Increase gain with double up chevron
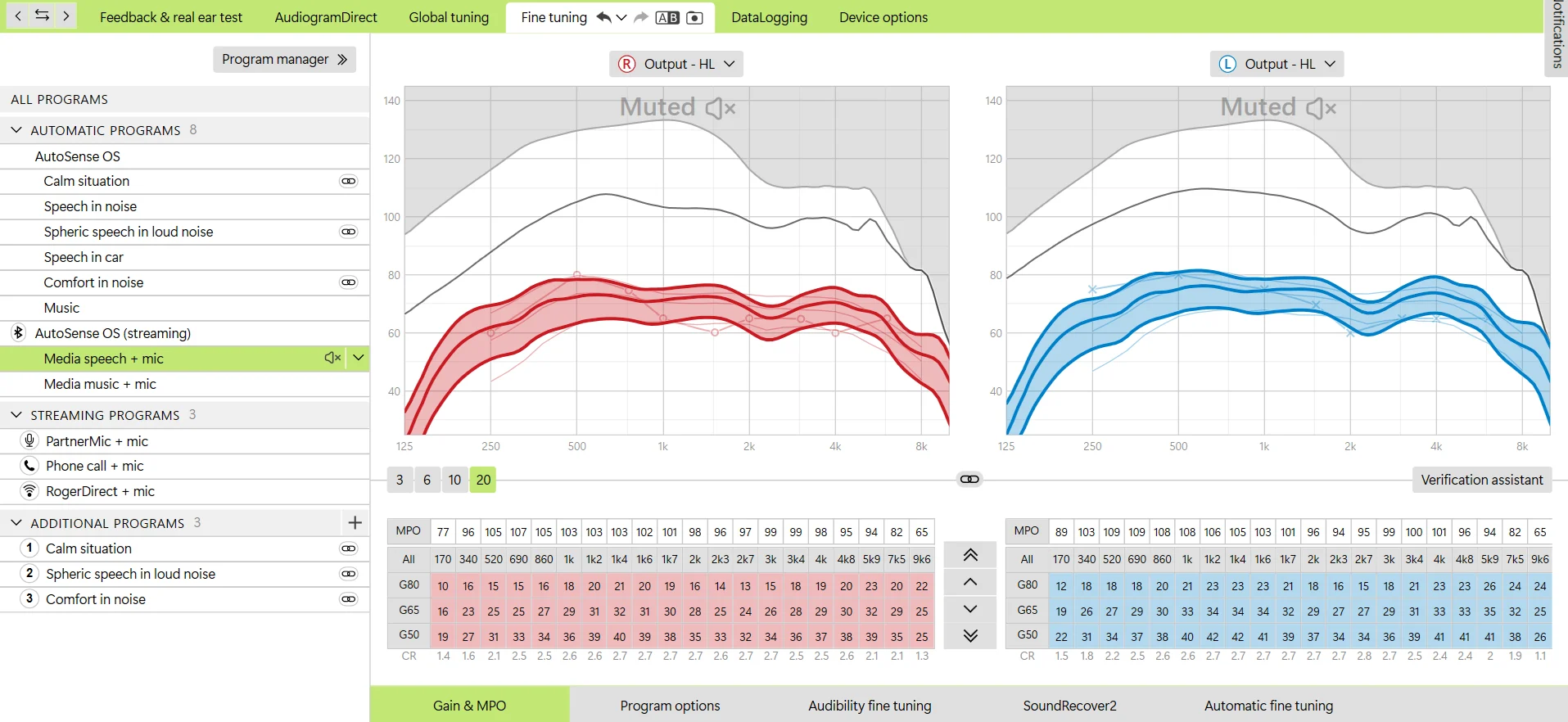The image size is (1568, 722). tap(970, 555)
